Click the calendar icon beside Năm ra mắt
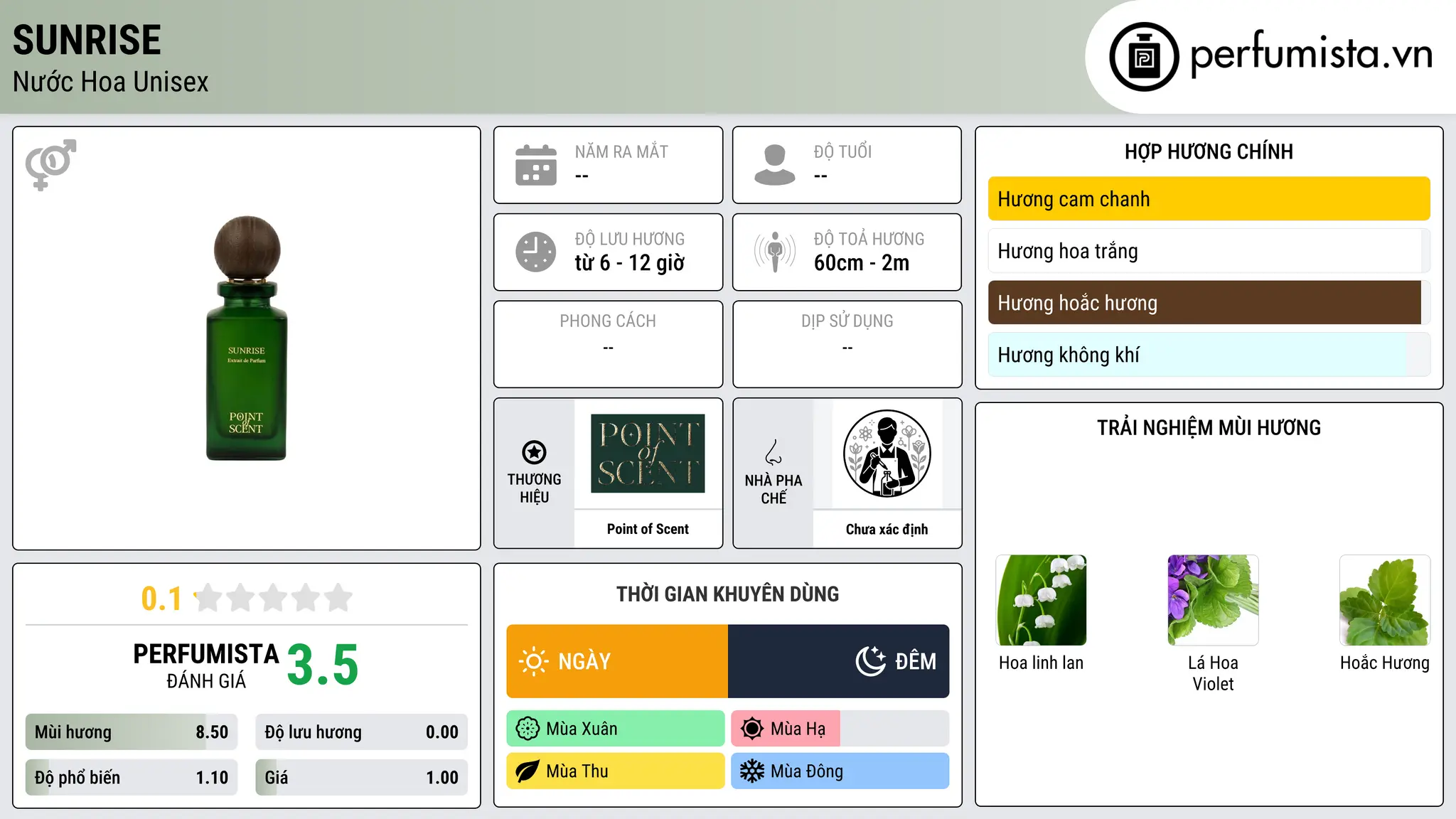Screen dimensions: 1456x819 click(536, 165)
